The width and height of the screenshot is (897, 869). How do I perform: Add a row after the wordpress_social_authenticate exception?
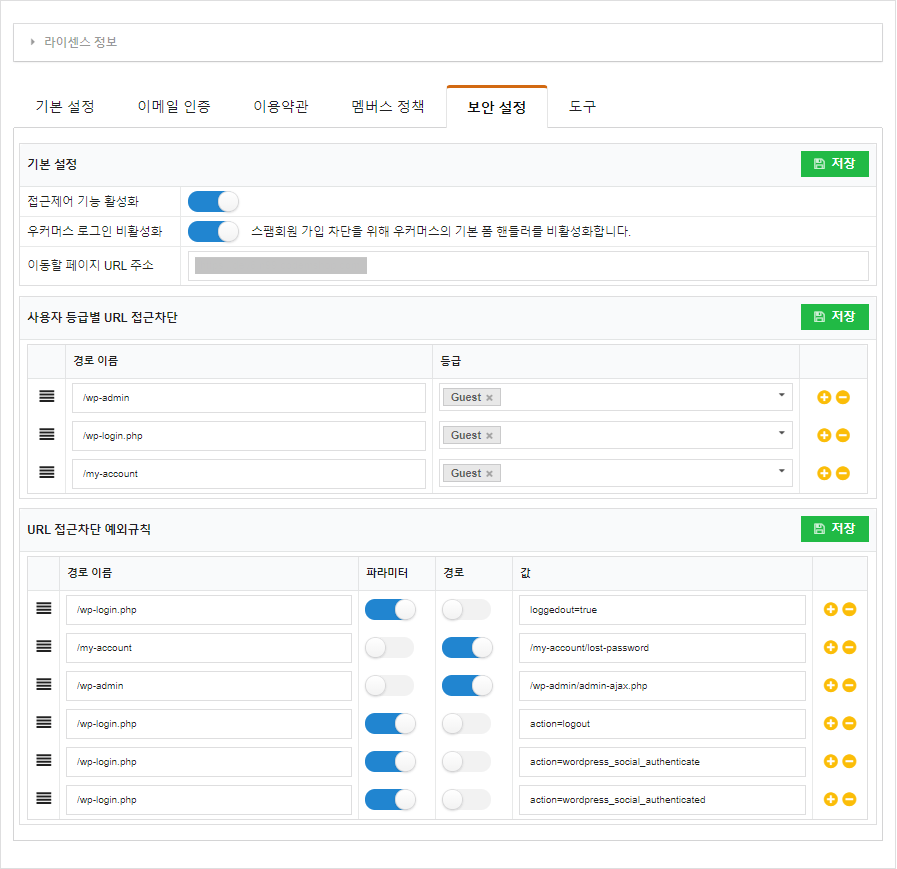coord(831,761)
